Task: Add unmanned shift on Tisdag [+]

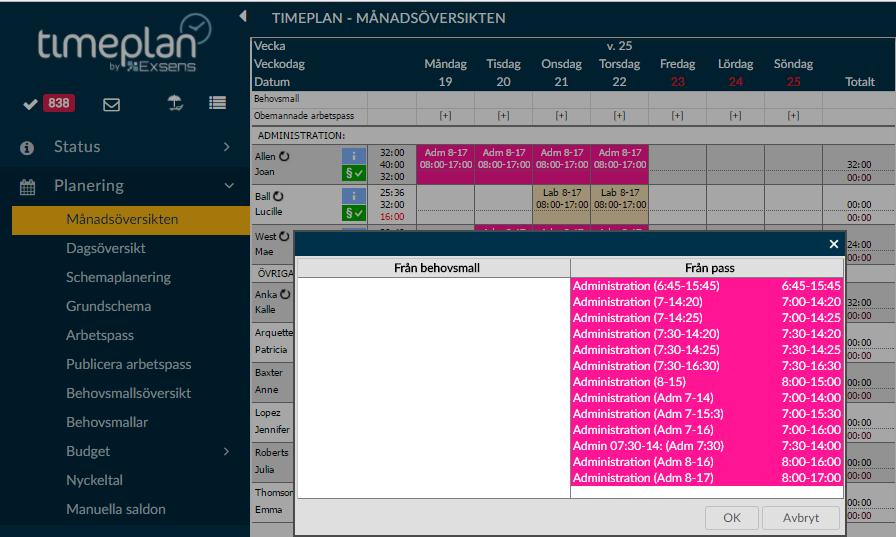Action: (503, 115)
